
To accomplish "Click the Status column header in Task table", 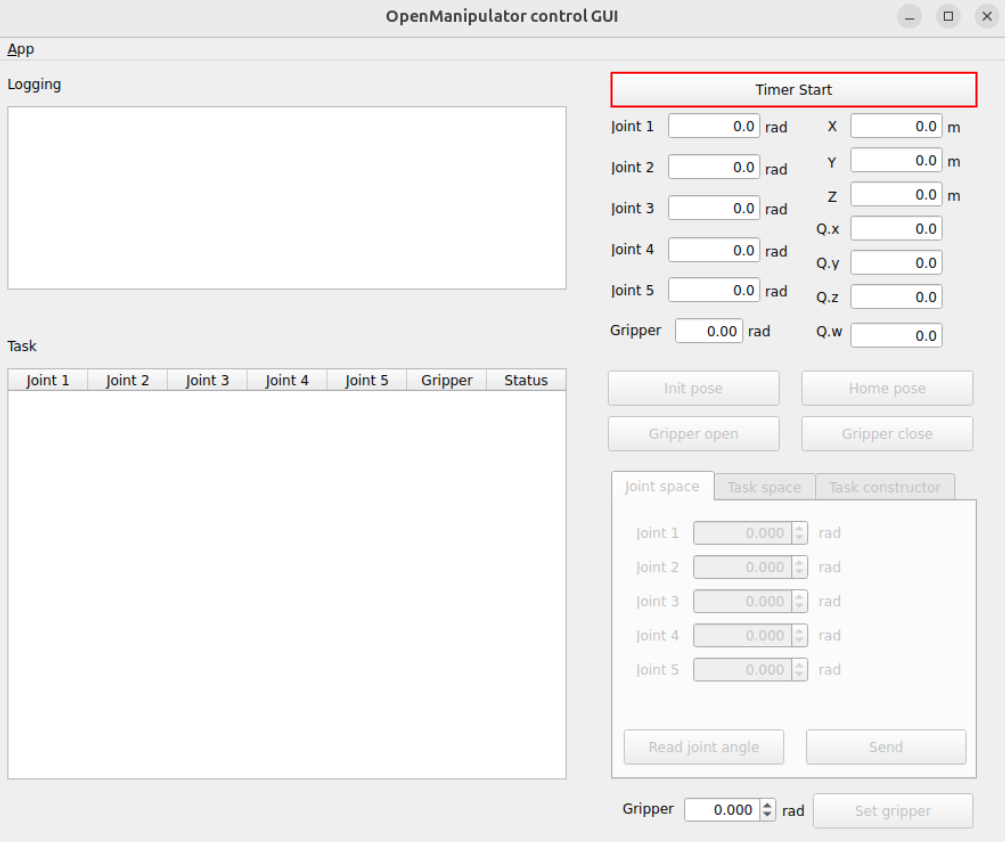I will tap(526, 380).
